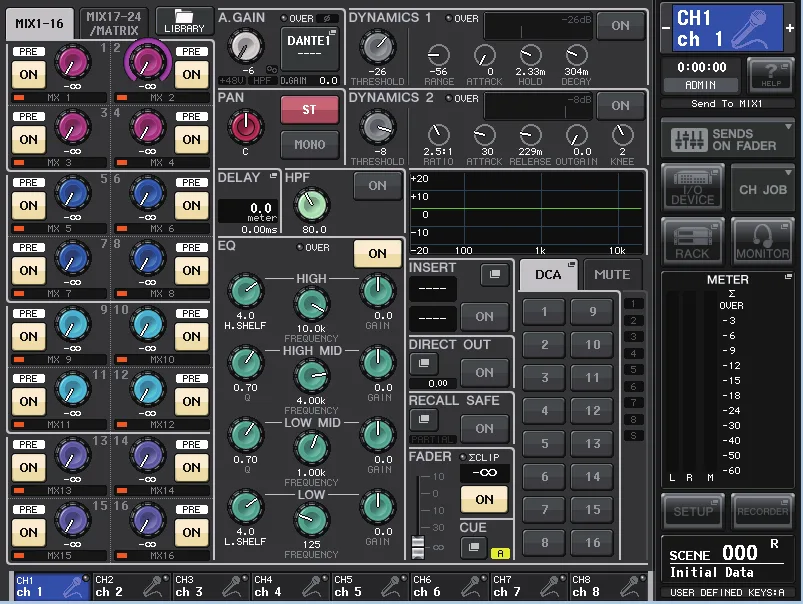Expand the DCA popup corner icon
The image size is (803, 604).
(x=571, y=264)
